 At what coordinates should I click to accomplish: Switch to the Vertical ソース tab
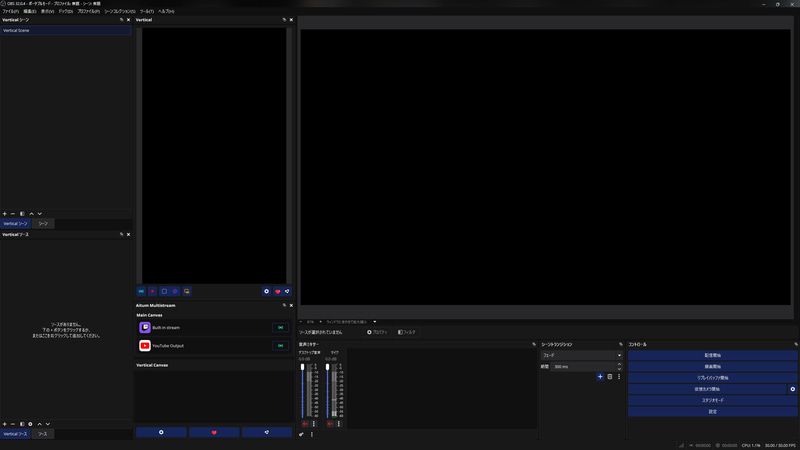click(x=15, y=434)
